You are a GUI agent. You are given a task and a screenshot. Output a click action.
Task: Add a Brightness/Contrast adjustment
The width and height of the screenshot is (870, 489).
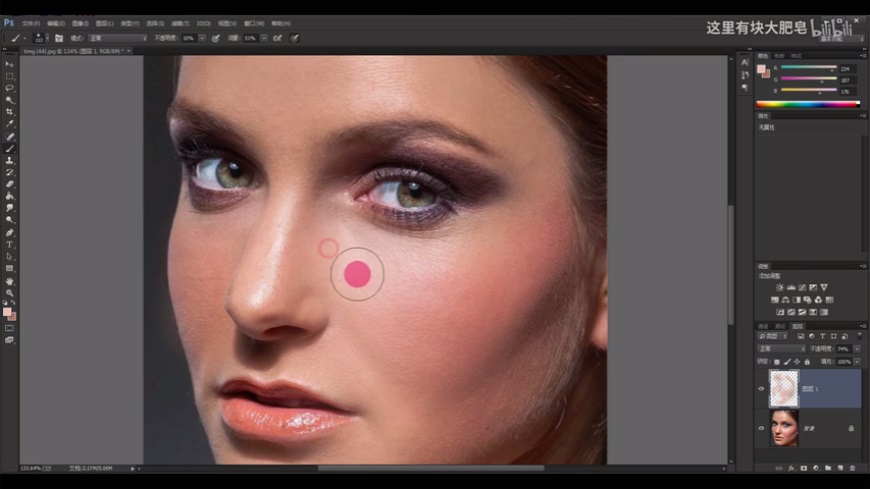(x=779, y=287)
